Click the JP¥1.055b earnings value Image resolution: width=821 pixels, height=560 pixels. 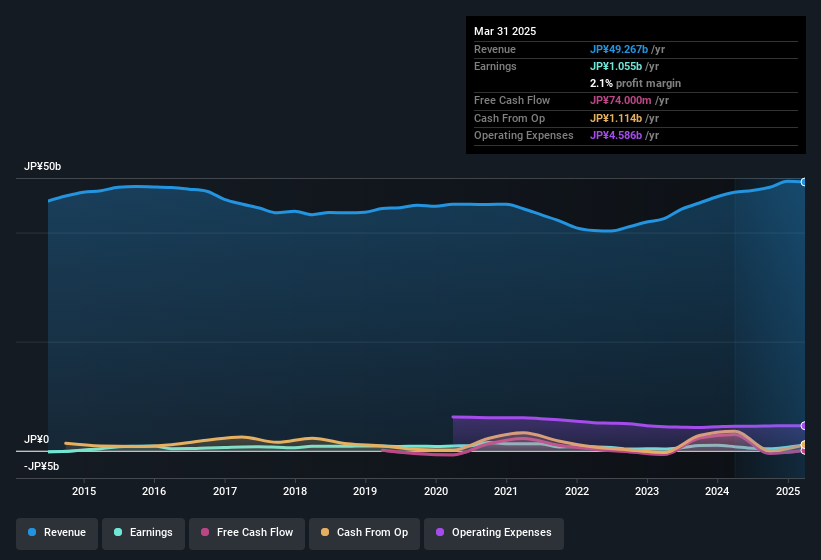(616, 66)
